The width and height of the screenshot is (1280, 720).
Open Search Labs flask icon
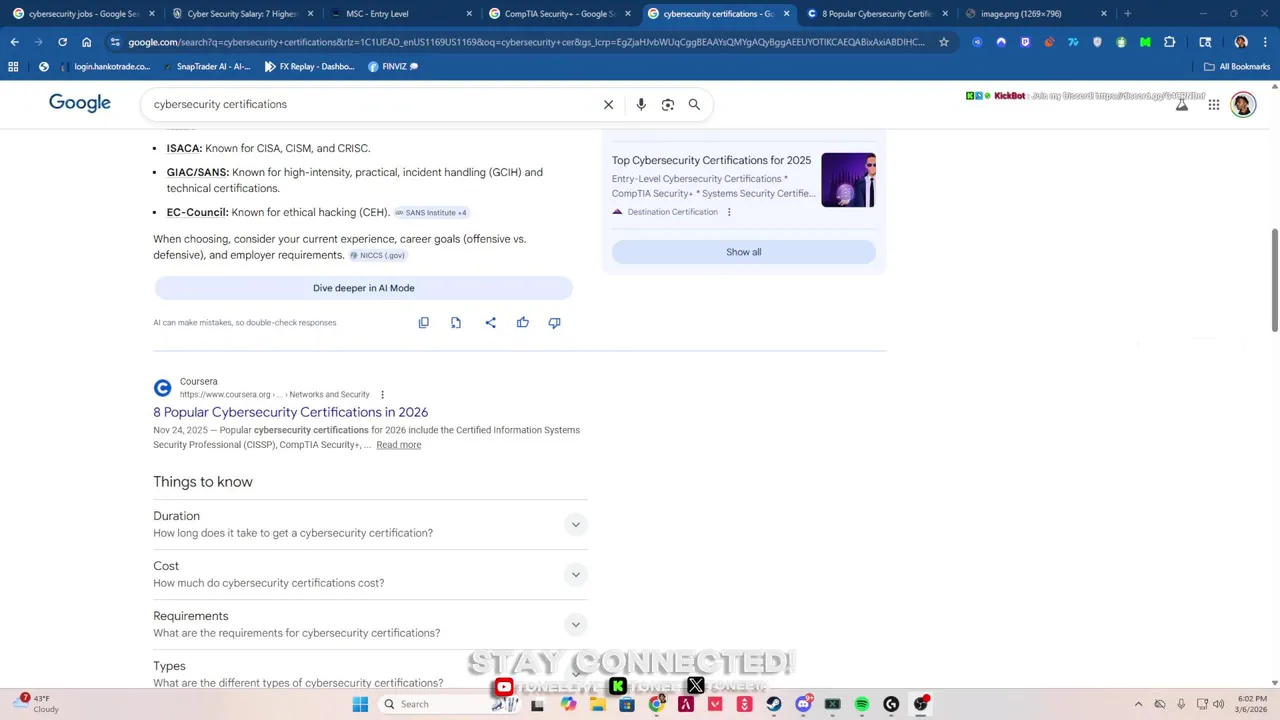coord(1182,104)
